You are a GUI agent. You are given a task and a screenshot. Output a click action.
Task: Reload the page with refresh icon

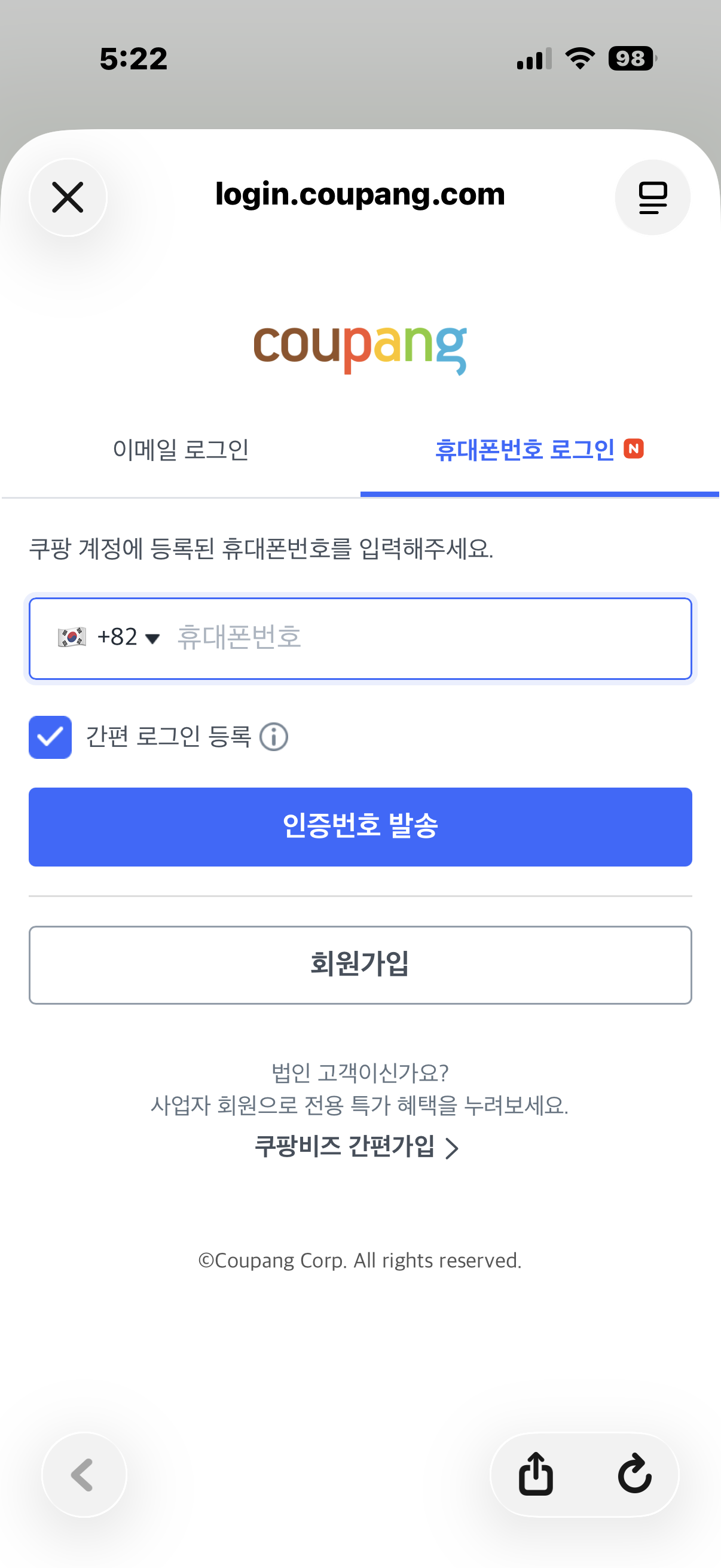tap(634, 1474)
